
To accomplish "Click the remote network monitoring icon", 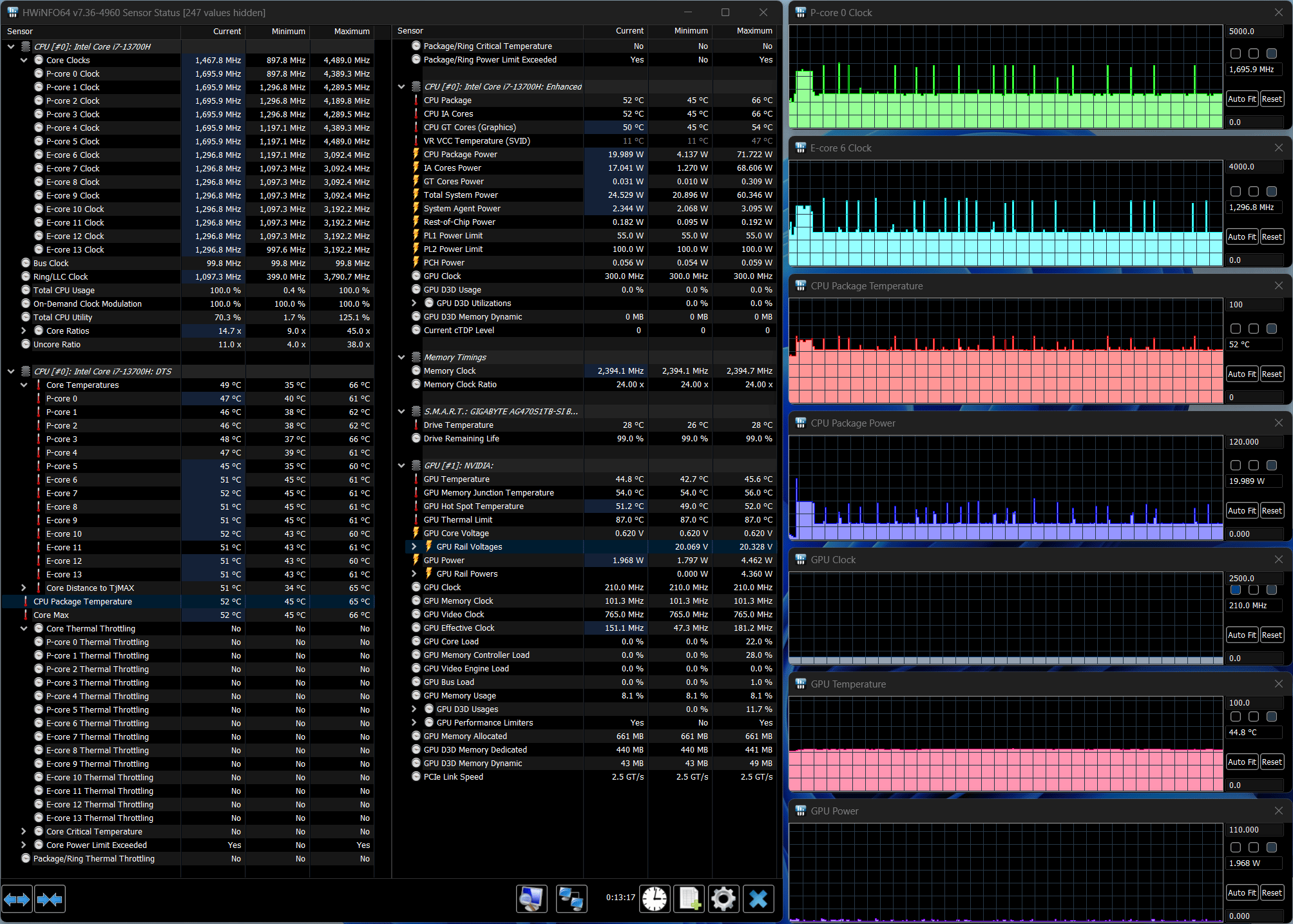I will point(571,898).
